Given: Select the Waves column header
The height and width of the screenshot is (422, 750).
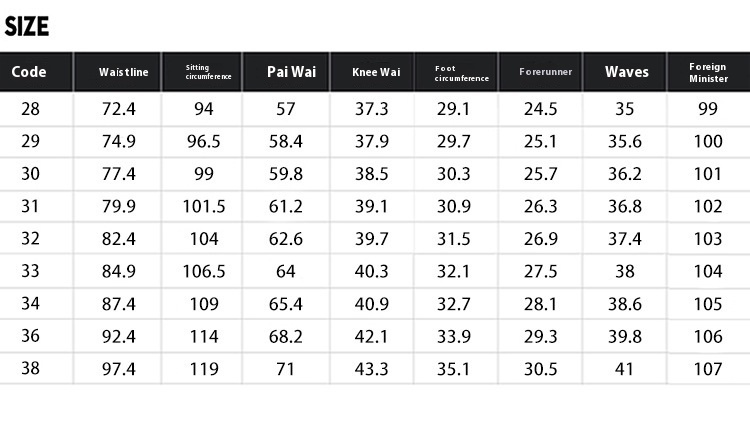Looking at the screenshot, I should (626, 72).
